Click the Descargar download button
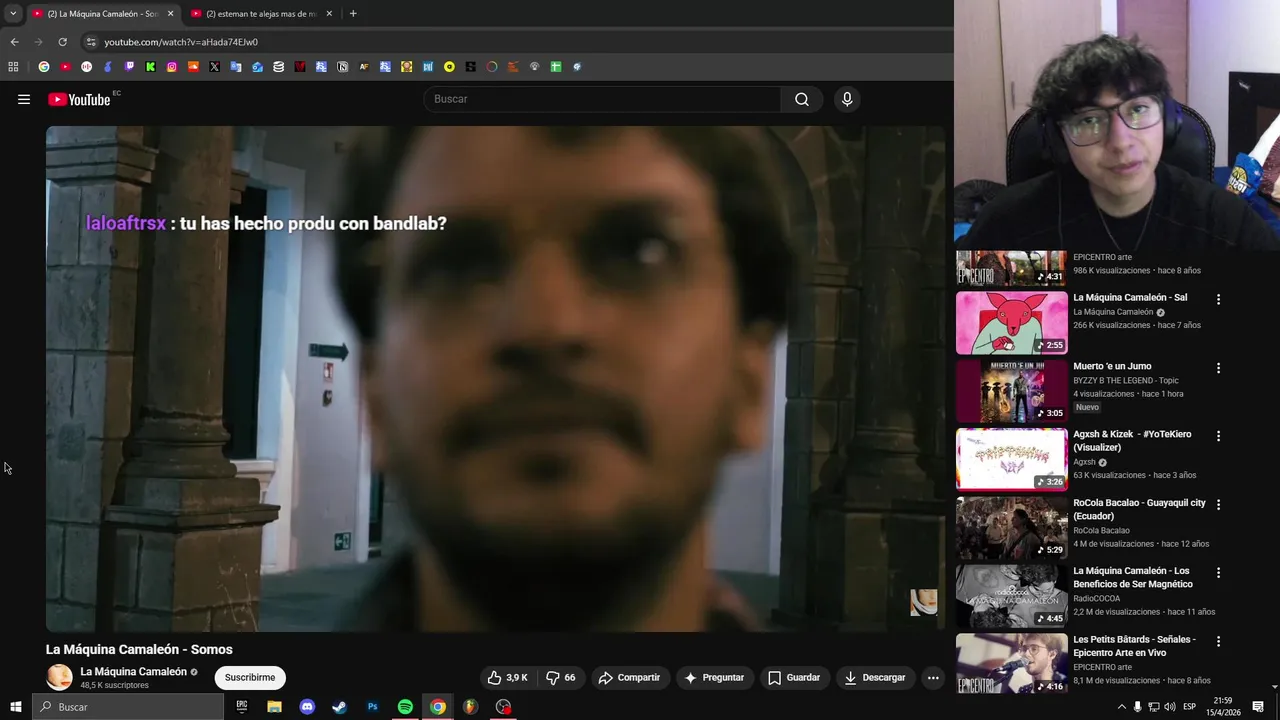This screenshot has width=1280, height=720. pos(875,677)
